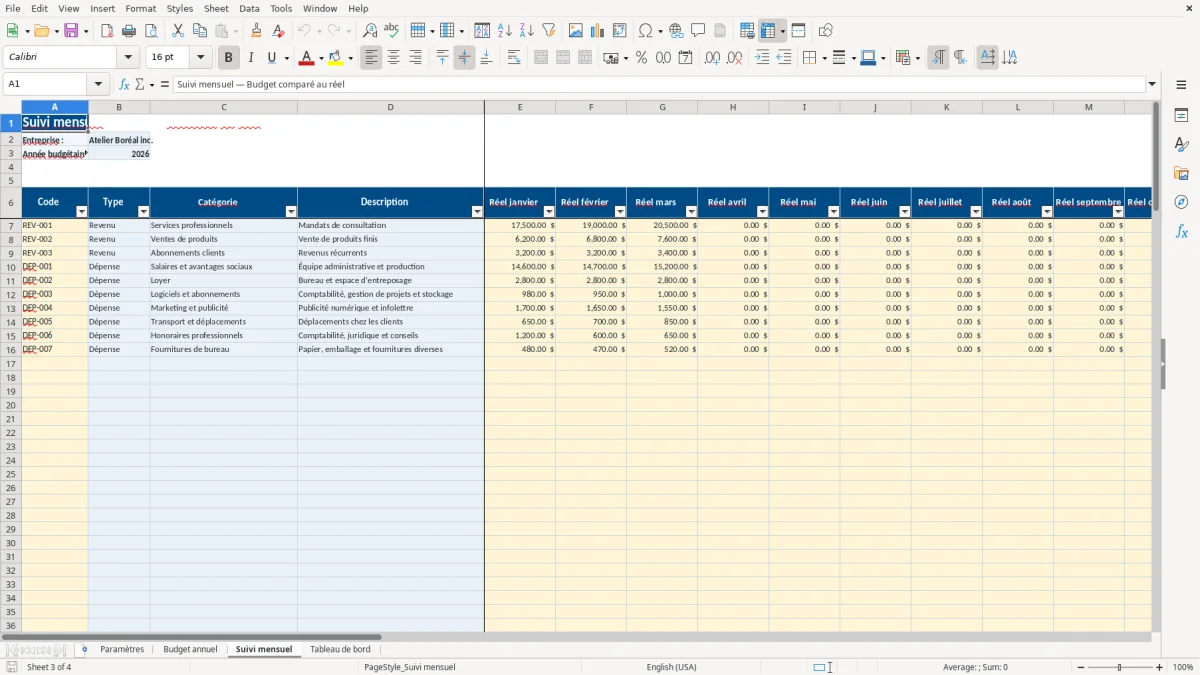This screenshot has width=1200, height=675.
Task: Click the horizontal scrollbar
Action: click(191, 636)
